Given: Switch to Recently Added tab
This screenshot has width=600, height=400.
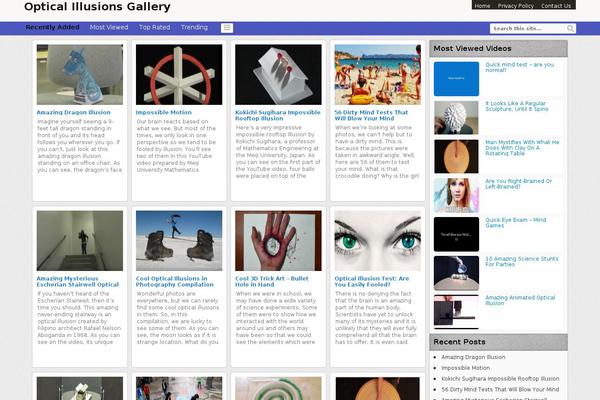Looking at the screenshot, I should pos(52,27).
